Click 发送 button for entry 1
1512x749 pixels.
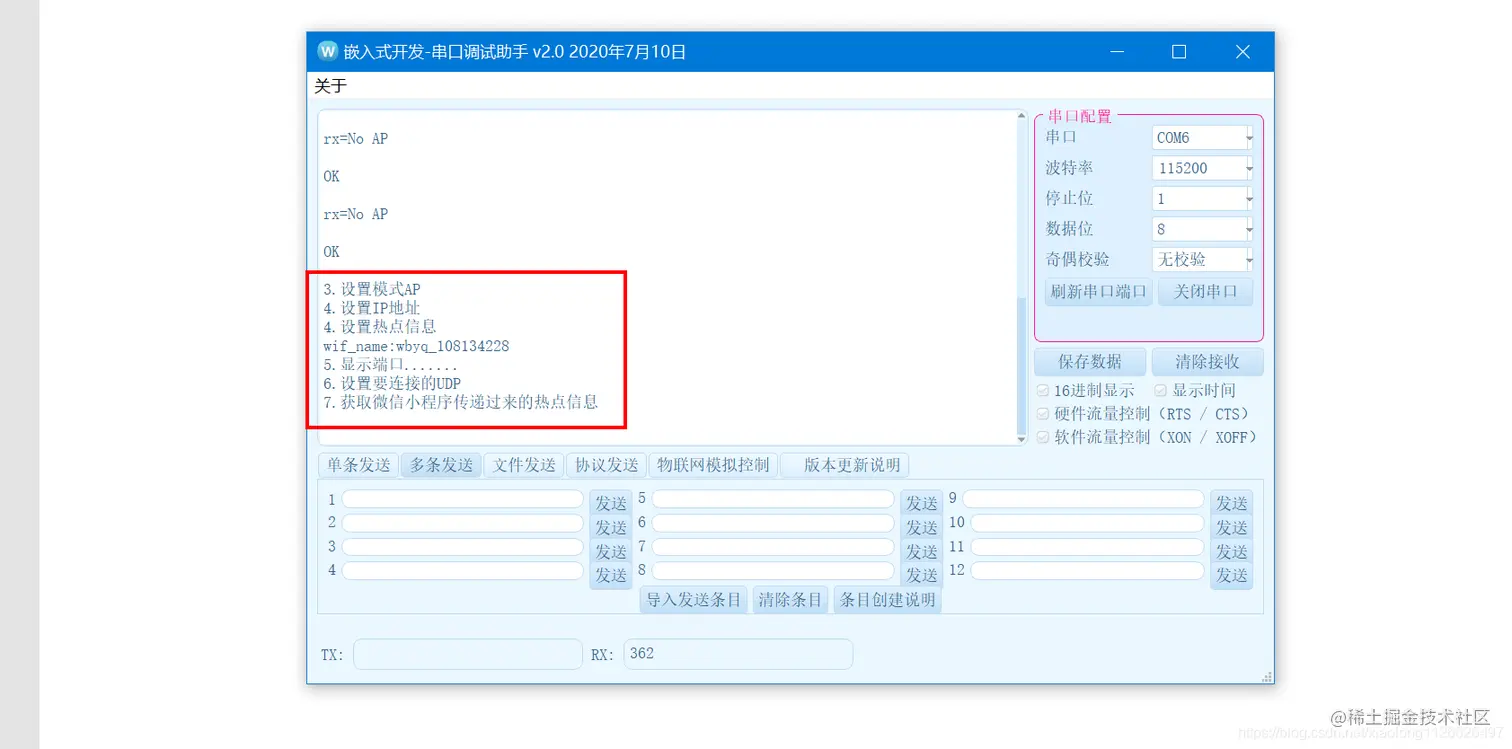tap(611, 503)
